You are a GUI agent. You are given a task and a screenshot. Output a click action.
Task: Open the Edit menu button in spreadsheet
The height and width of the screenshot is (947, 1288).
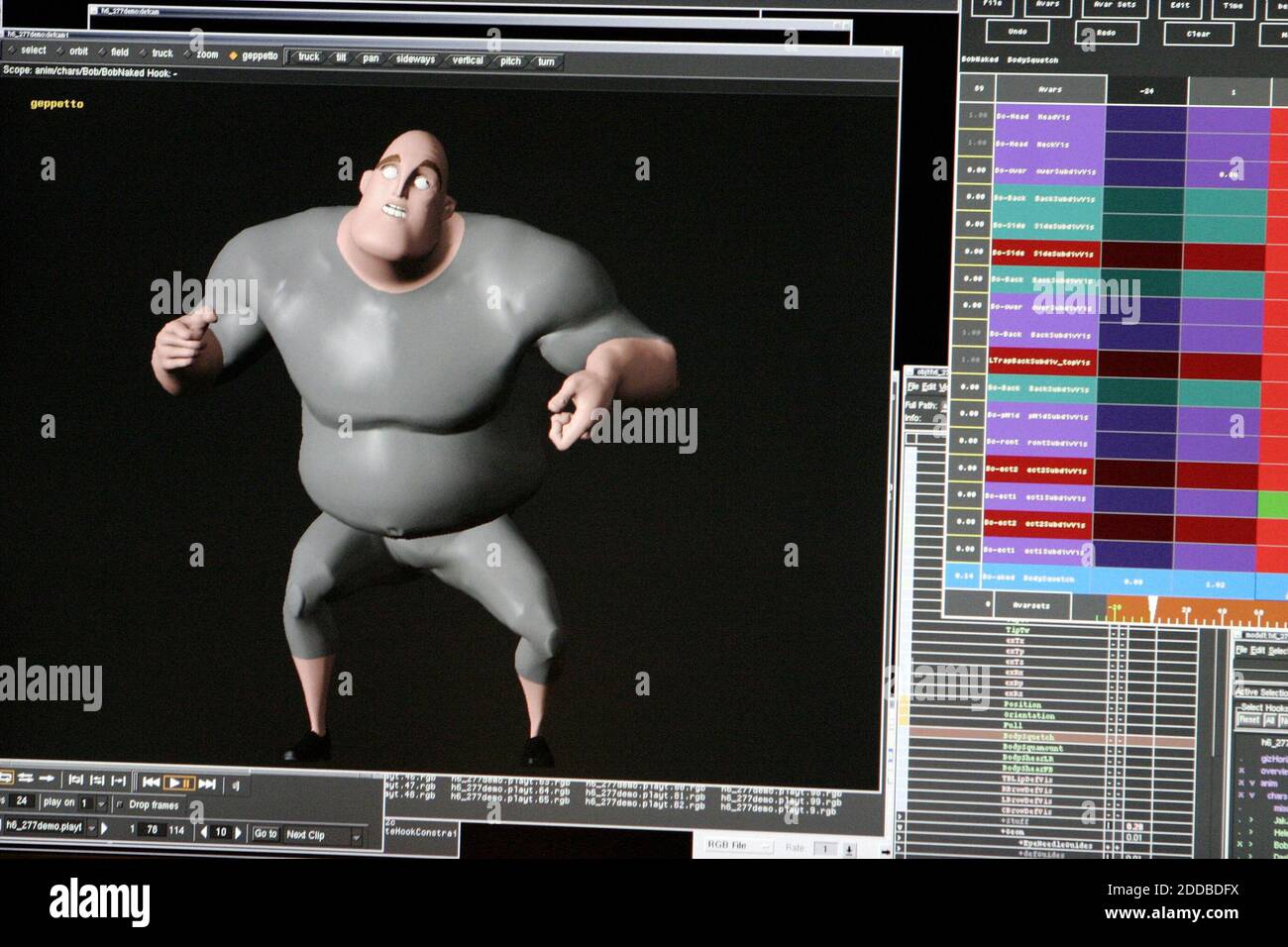coord(1180,7)
